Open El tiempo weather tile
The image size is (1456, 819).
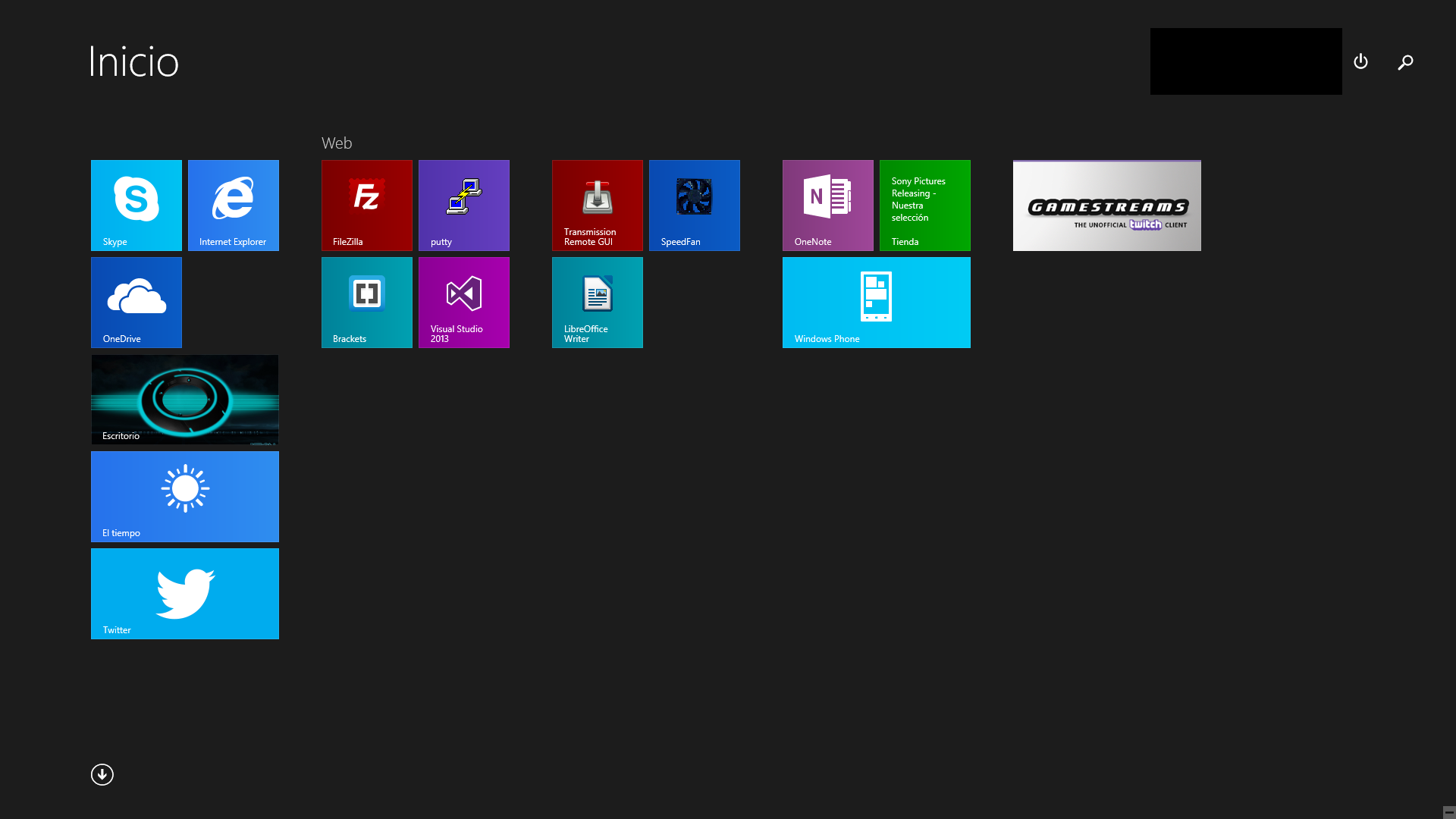(185, 497)
